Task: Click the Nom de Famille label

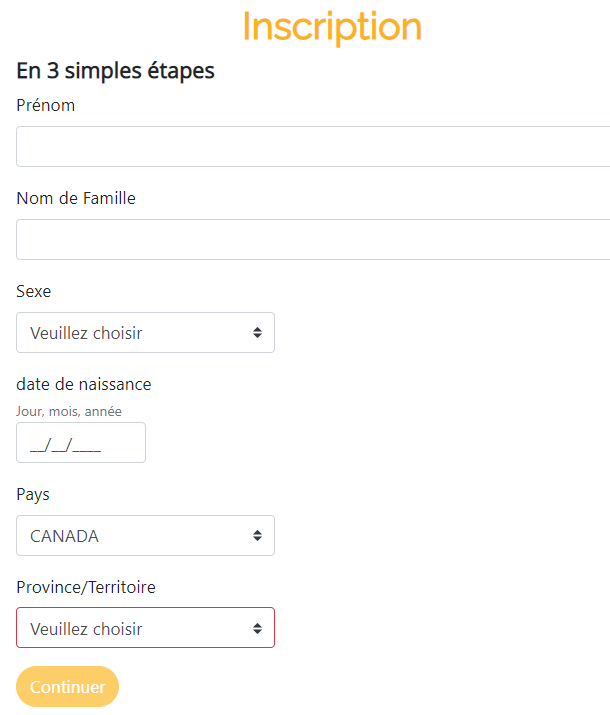Action: point(76,198)
